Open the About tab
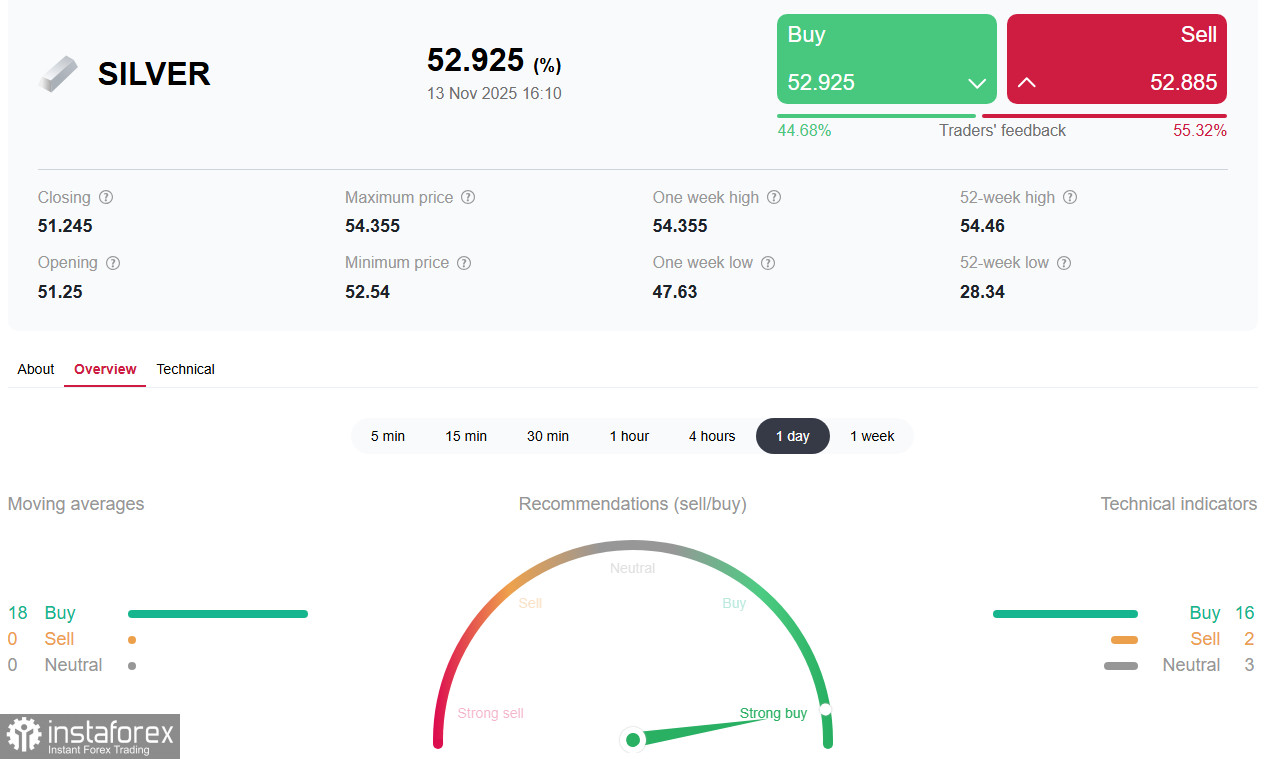The width and height of the screenshot is (1267, 759). (x=35, y=369)
